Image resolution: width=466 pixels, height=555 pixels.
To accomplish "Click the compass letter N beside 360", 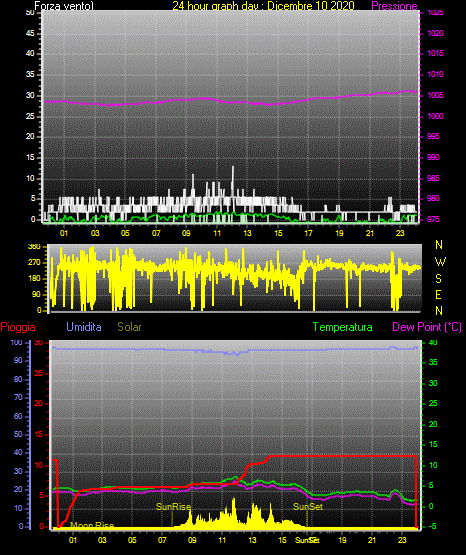I will pos(439,245).
